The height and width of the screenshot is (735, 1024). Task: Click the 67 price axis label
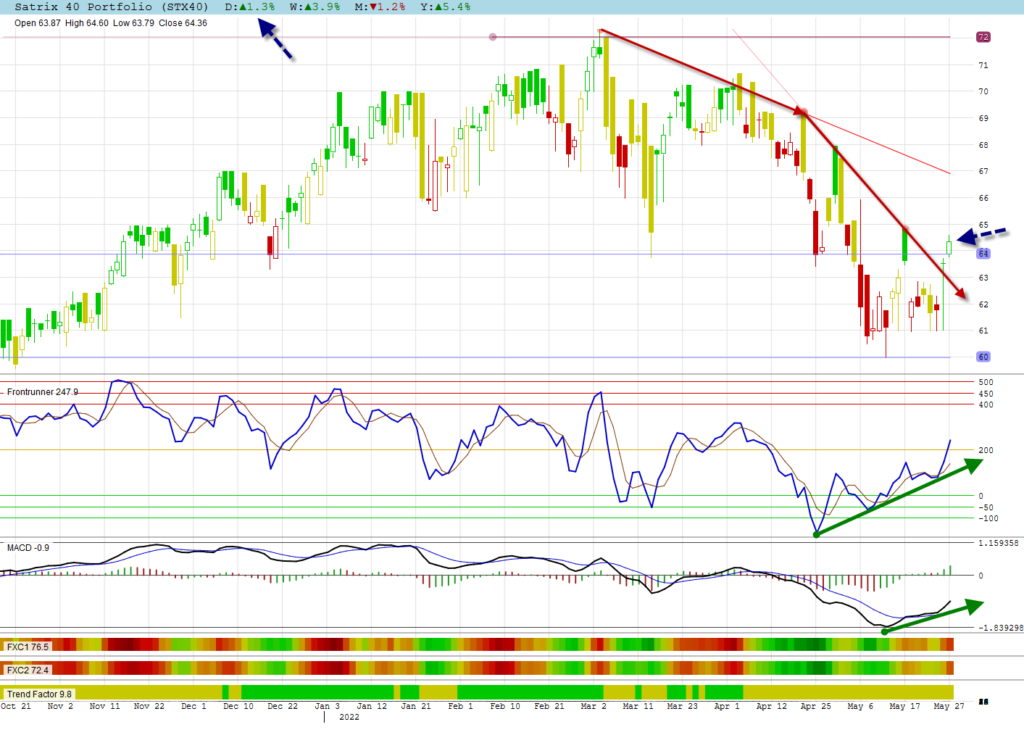click(984, 171)
